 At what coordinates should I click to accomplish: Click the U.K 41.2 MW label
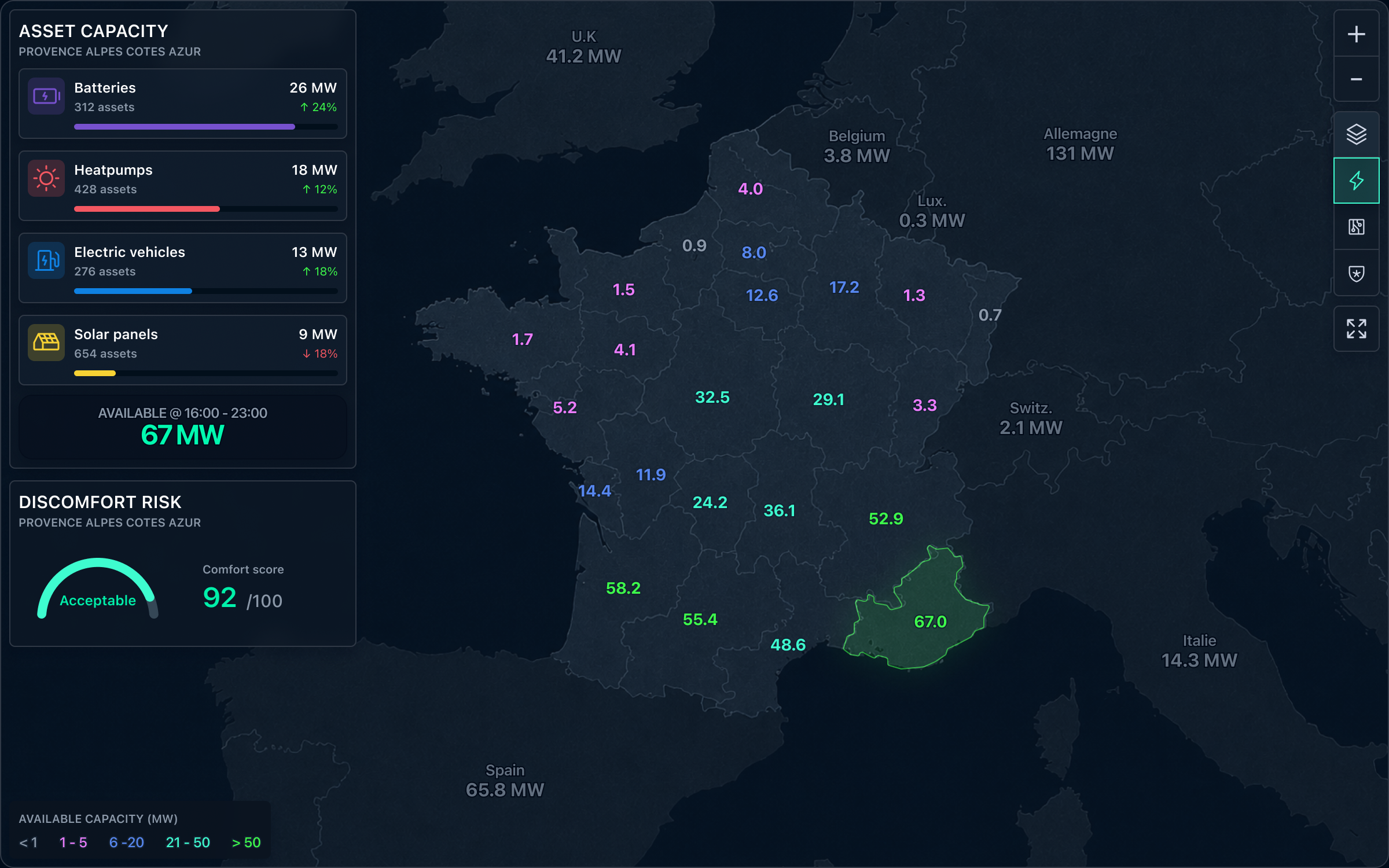click(x=583, y=46)
